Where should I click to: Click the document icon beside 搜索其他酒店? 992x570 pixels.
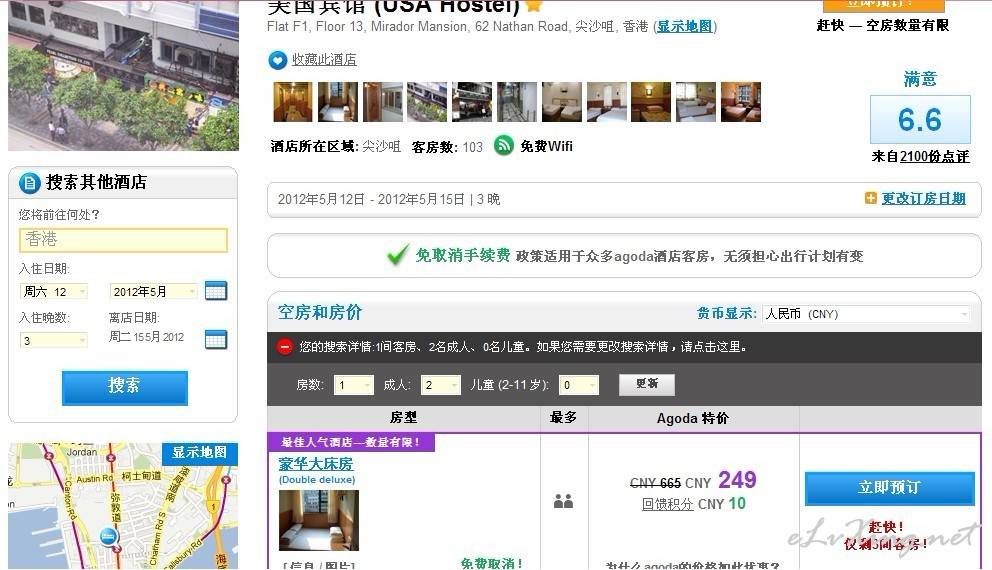(30, 183)
